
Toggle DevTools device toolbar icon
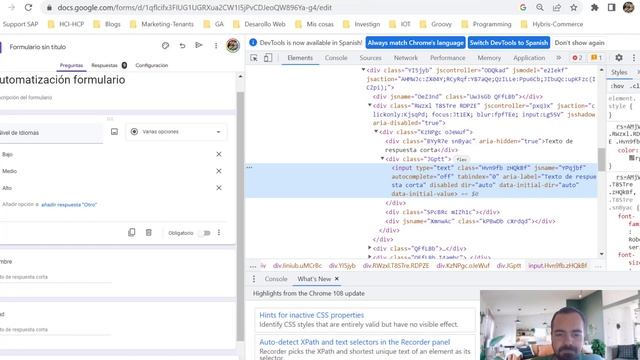coord(268,58)
